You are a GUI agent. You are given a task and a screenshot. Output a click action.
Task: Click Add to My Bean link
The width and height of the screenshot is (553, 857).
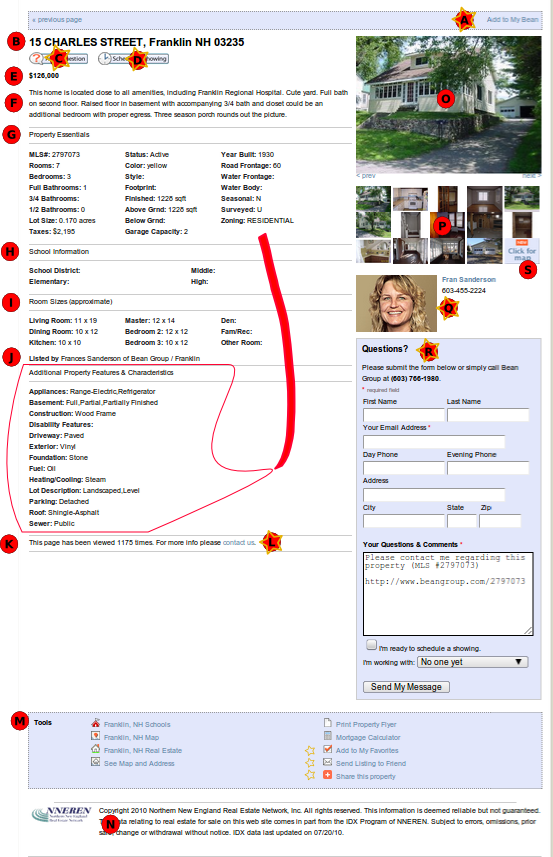(513, 20)
